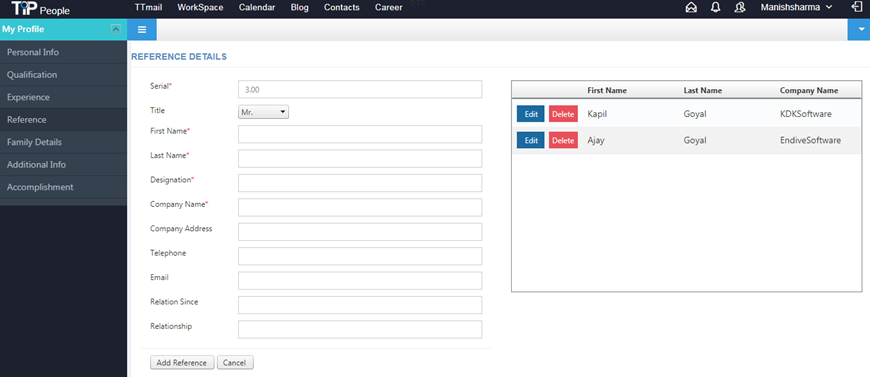The width and height of the screenshot is (870, 377).
Task: Open Contacts in top navigation
Action: [342, 8]
